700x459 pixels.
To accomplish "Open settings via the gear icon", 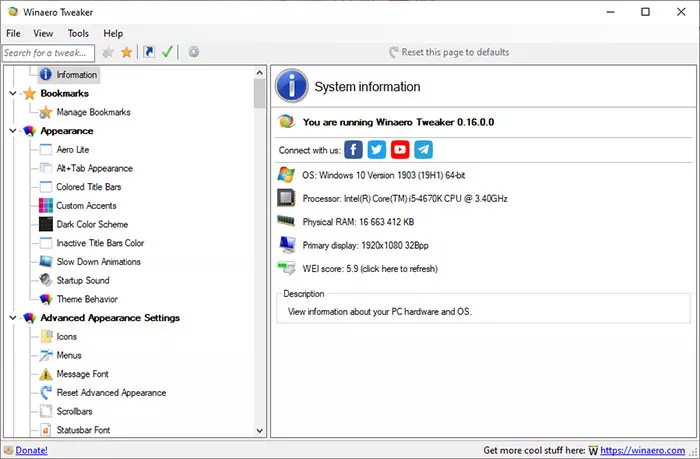I will pos(193,52).
